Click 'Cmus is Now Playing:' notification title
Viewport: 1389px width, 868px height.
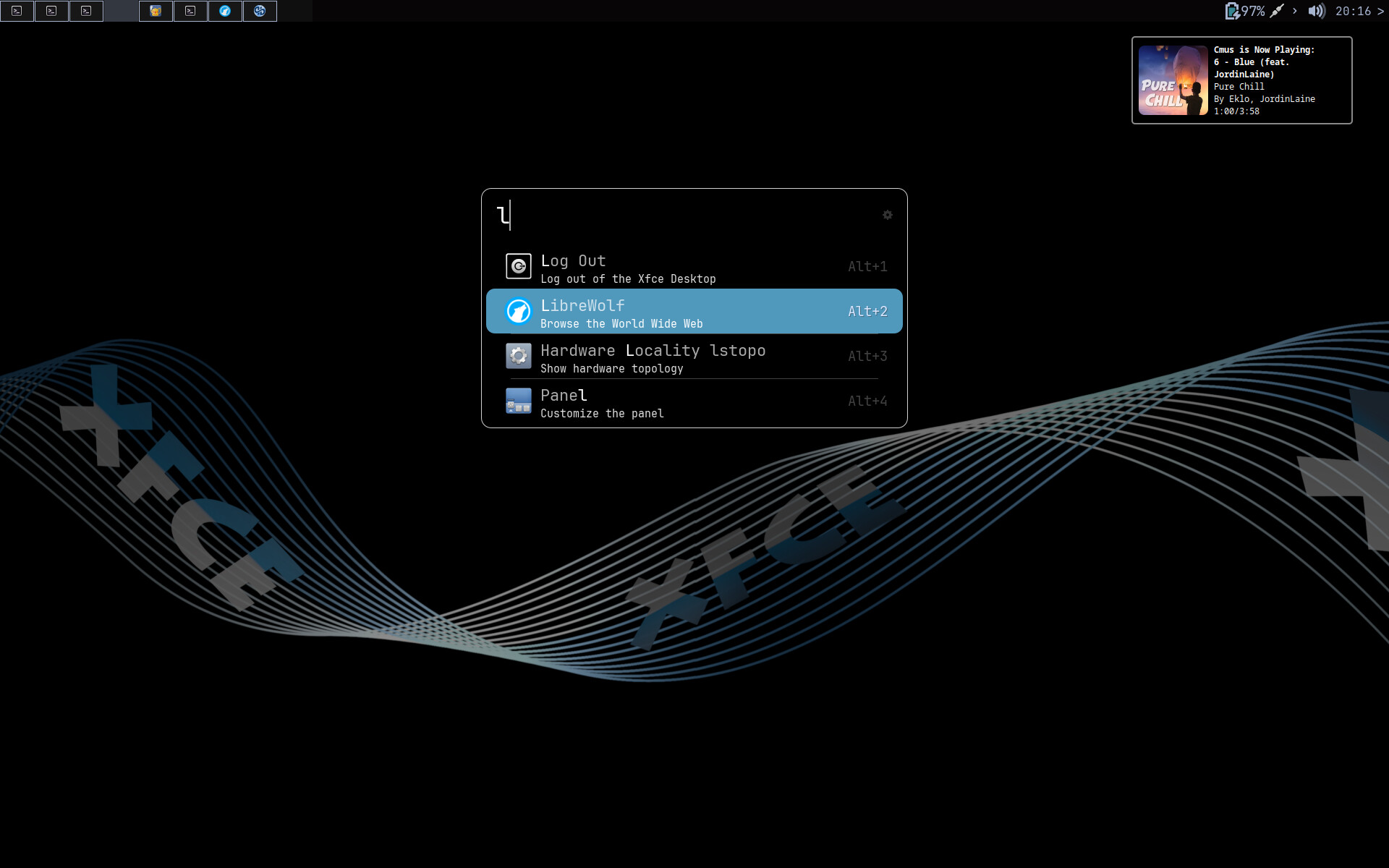[x=1264, y=50]
